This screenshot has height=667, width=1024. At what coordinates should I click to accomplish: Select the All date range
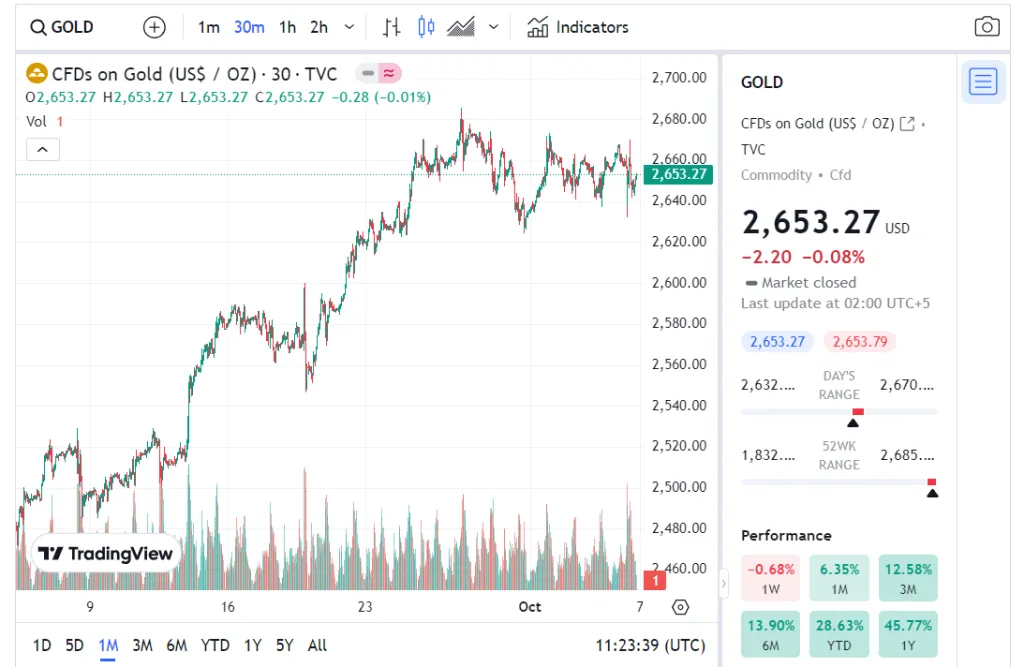[x=317, y=645]
